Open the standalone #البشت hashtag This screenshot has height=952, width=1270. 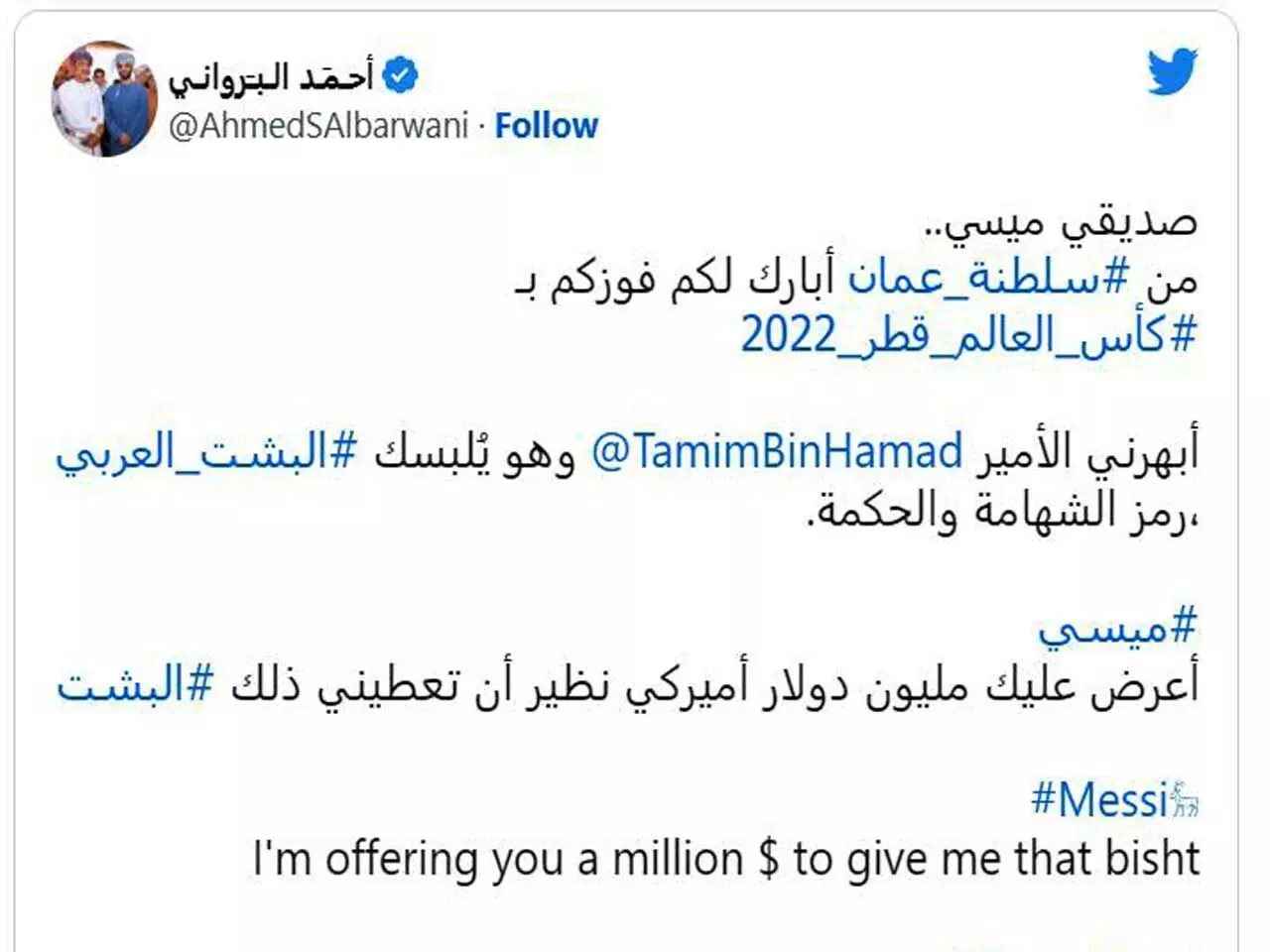[135, 684]
